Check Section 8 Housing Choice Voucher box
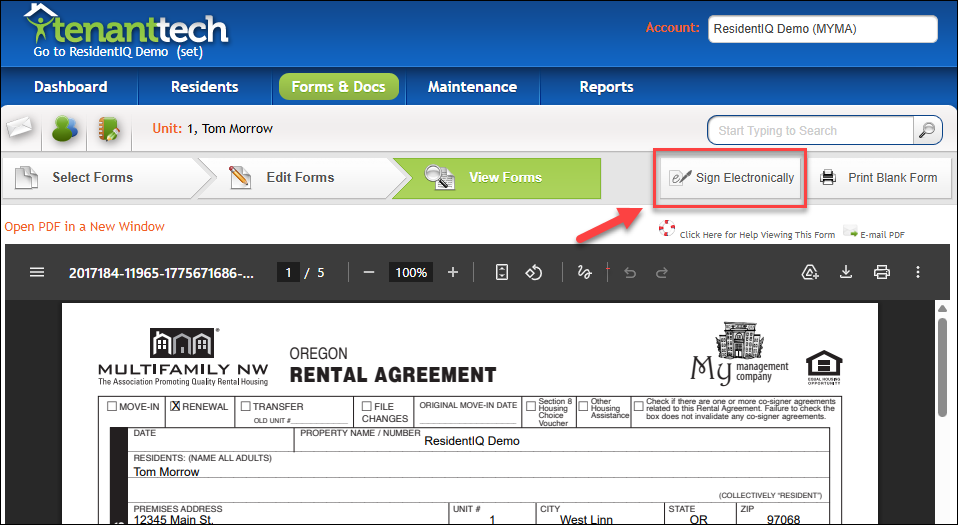The image size is (958, 525). point(531,406)
